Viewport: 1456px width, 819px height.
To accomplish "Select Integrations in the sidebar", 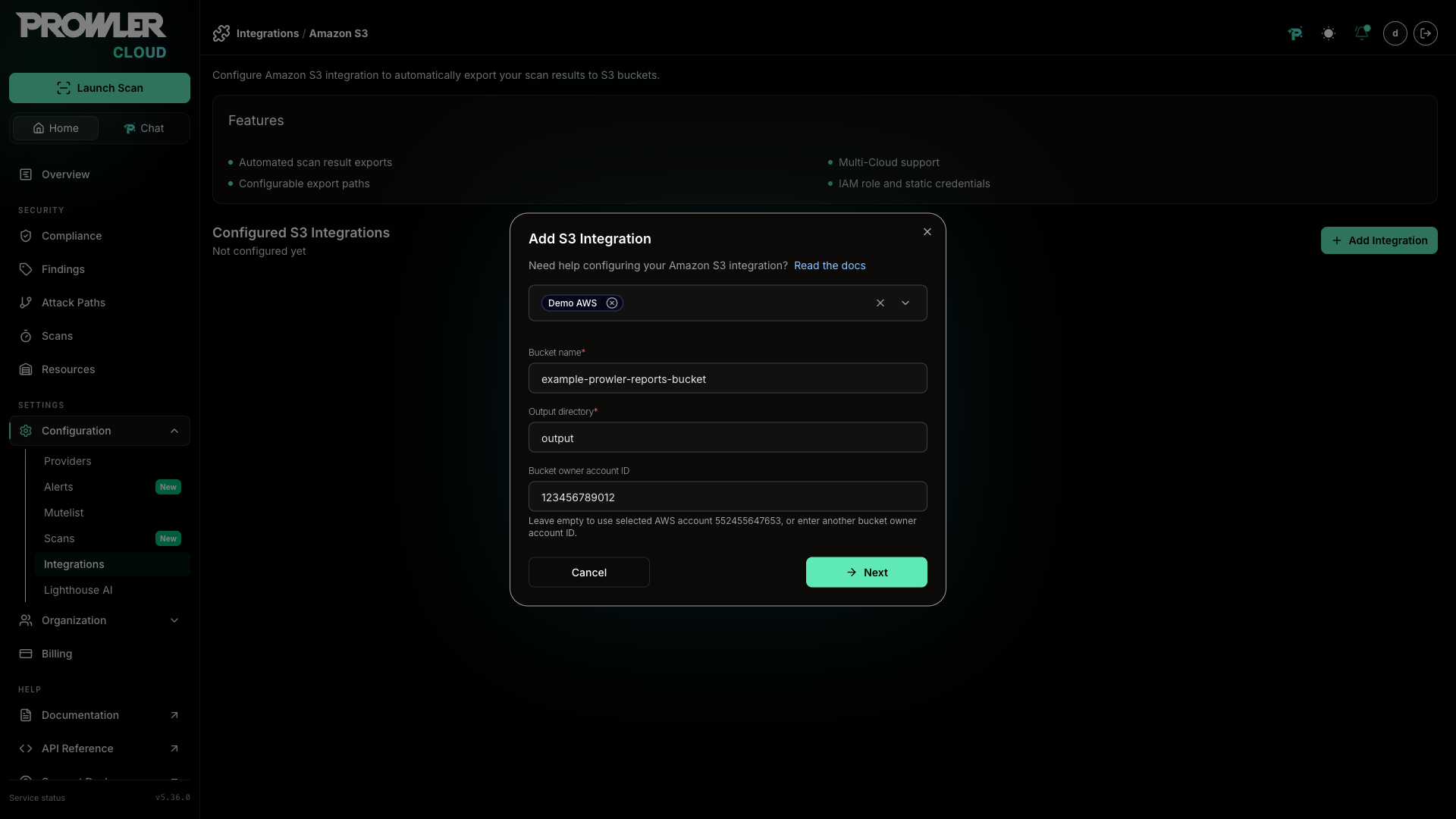I will coord(112,564).
